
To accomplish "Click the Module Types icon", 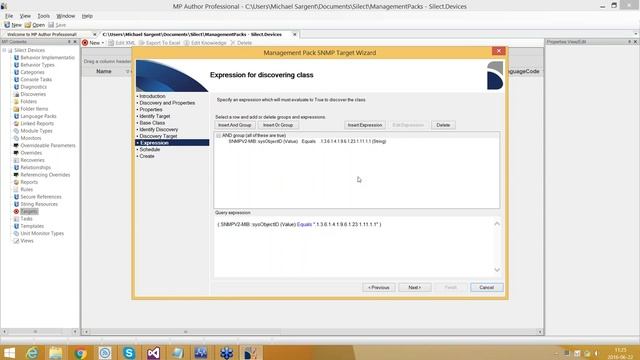I will 16,131.
